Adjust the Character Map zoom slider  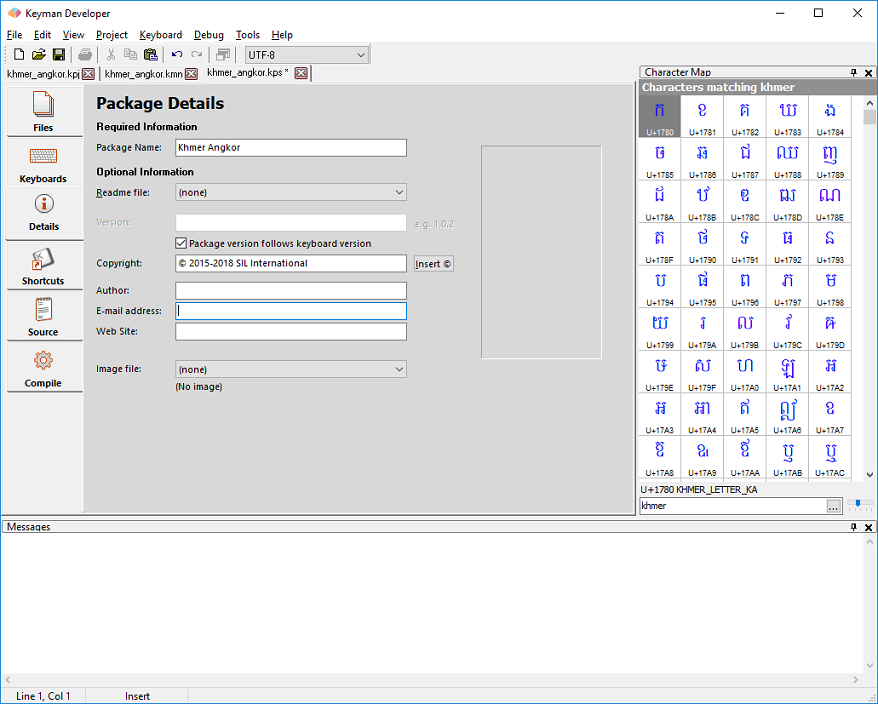pos(858,505)
